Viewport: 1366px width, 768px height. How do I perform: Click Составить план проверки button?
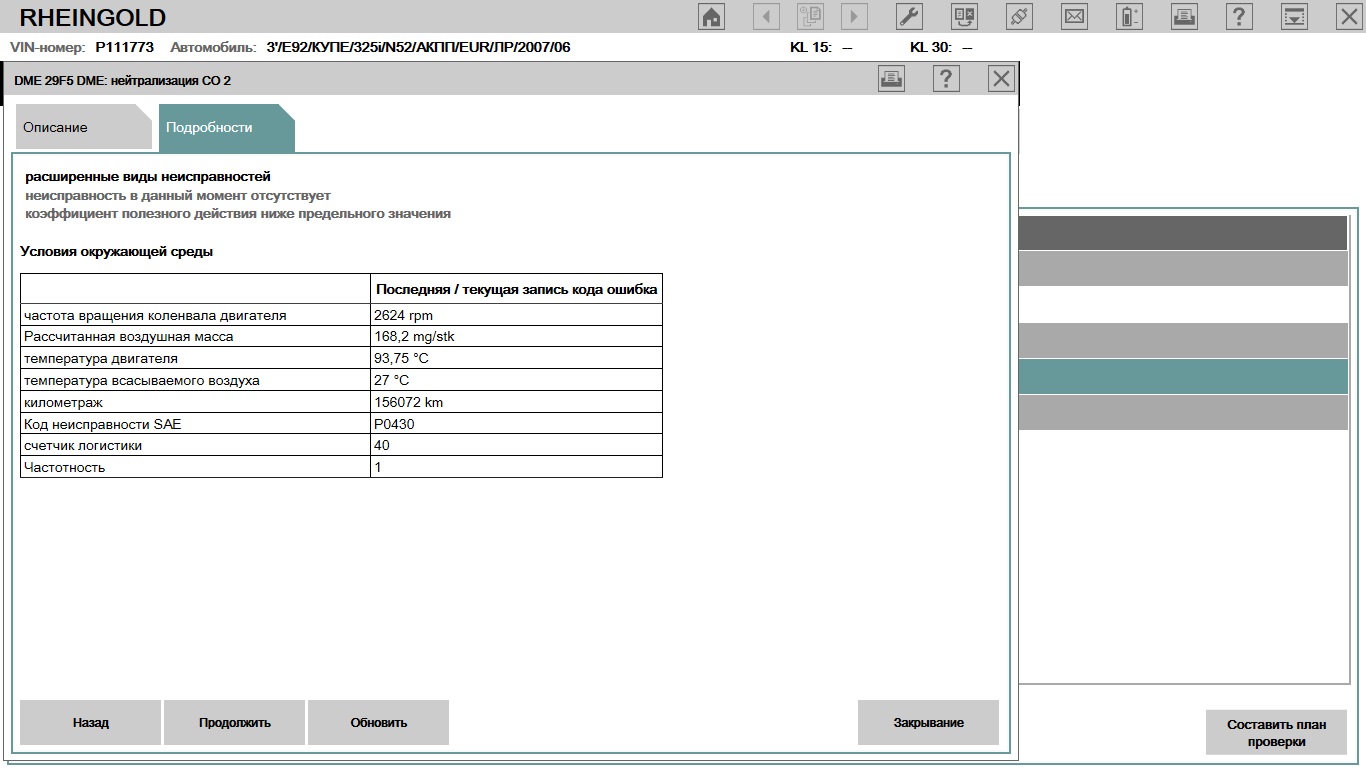(1276, 733)
